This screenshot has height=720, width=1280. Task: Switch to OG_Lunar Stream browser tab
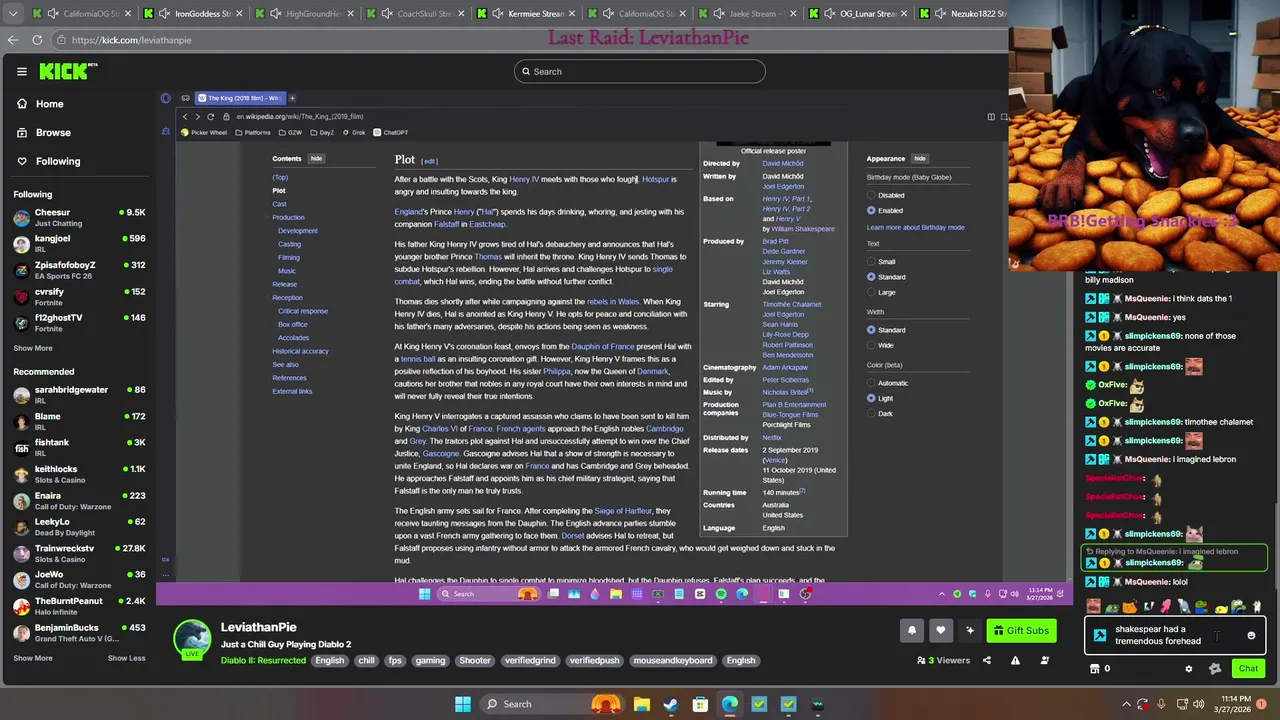(x=860, y=13)
